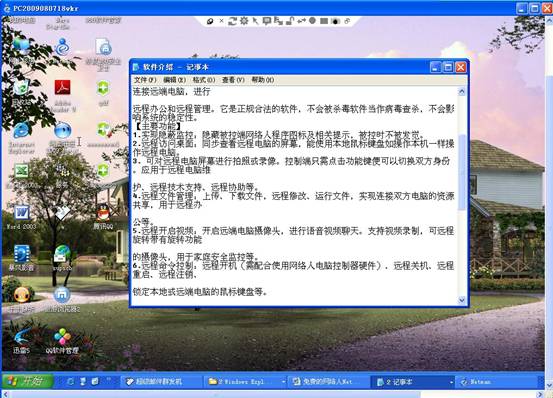Open the 超级邮件群发机 taskbar button
Viewport: 553px width, 398px height.
point(162,381)
